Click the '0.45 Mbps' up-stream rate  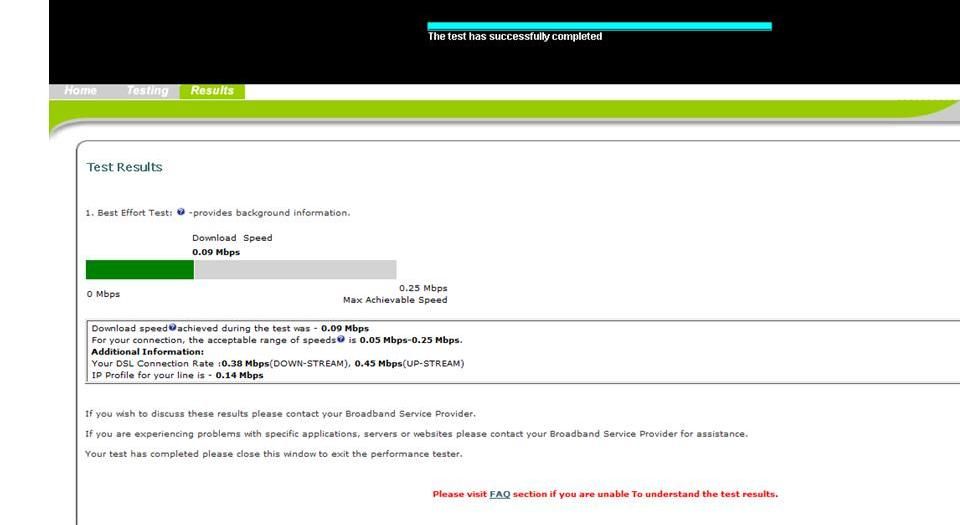coord(378,363)
